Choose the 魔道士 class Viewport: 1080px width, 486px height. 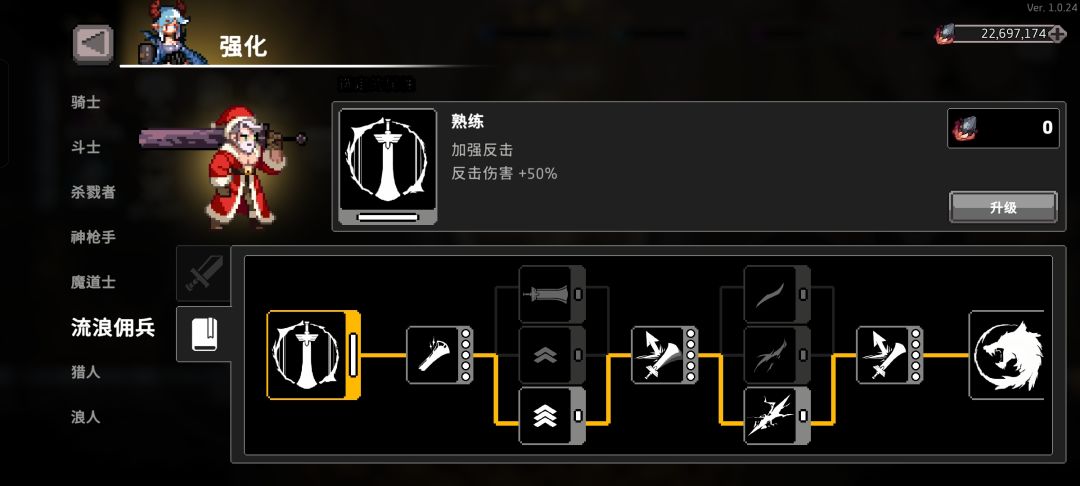(x=93, y=282)
